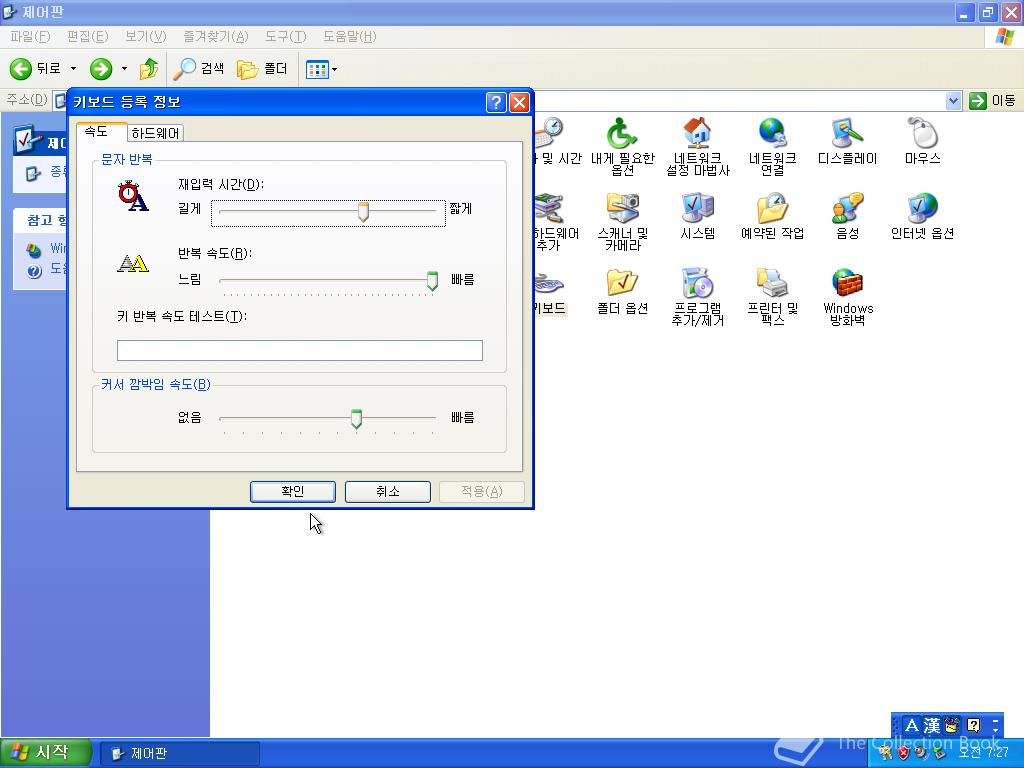Open the 음성 icon

[847, 216]
